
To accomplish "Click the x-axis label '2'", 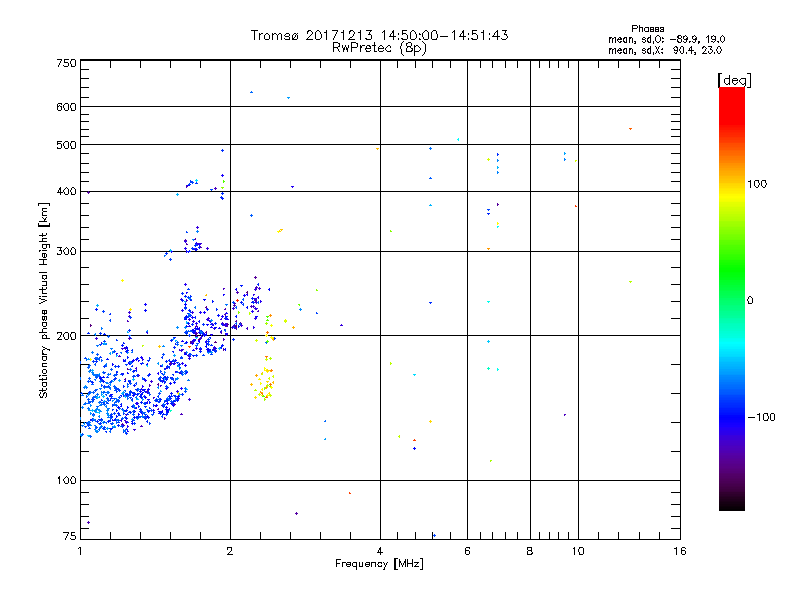I will pyautogui.click(x=230, y=551).
